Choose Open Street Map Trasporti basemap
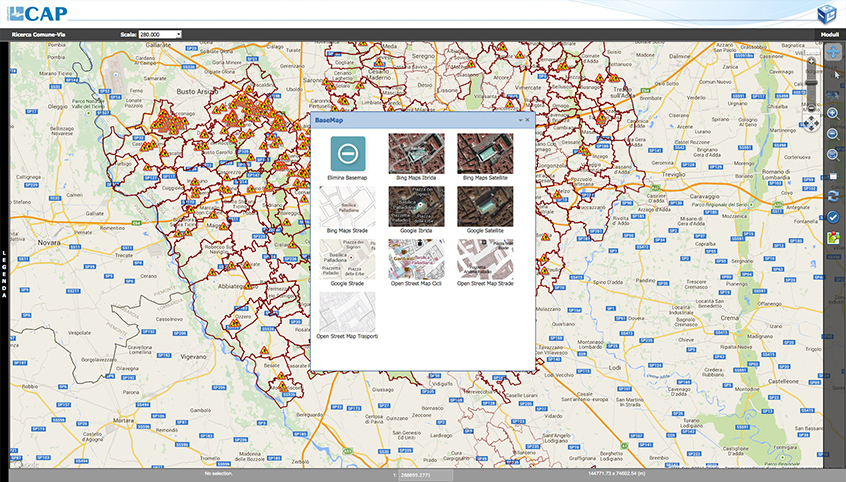The width and height of the screenshot is (846, 482). pos(347,313)
